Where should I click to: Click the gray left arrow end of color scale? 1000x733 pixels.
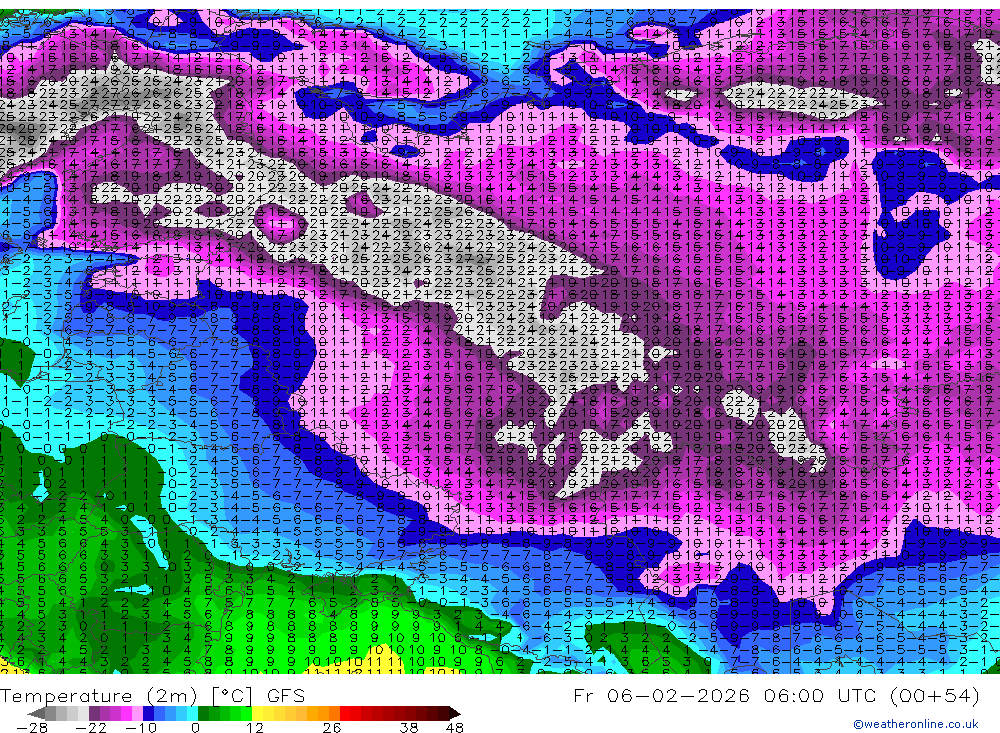click(36, 714)
